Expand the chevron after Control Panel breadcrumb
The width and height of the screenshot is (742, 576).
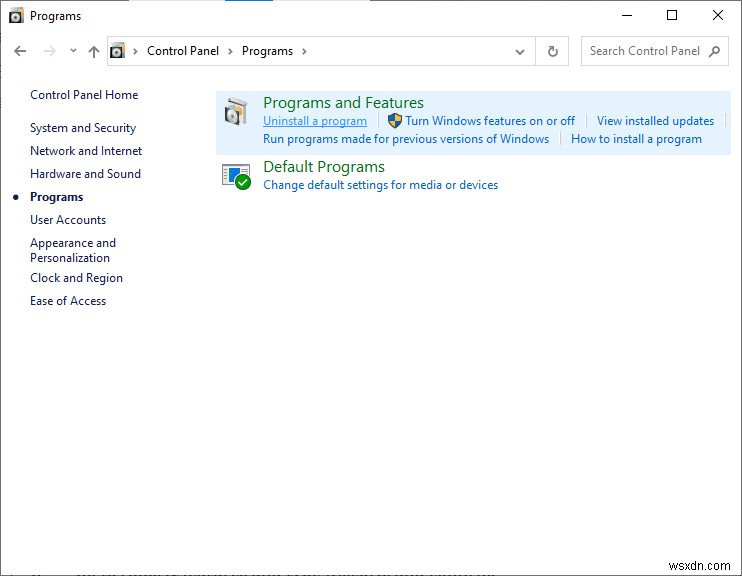pyautogui.click(x=230, y=51)
